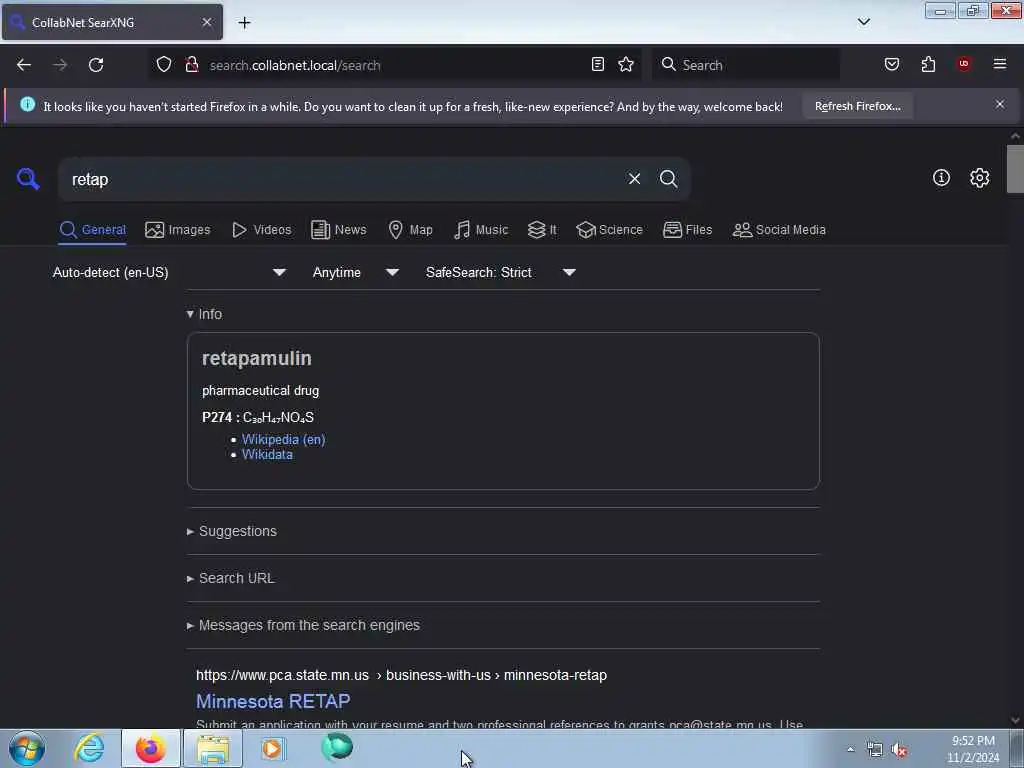Open the taskbar clock showing 9:52 PM
The width and height of the screenshot is (1024, 768).
point(973,749)
